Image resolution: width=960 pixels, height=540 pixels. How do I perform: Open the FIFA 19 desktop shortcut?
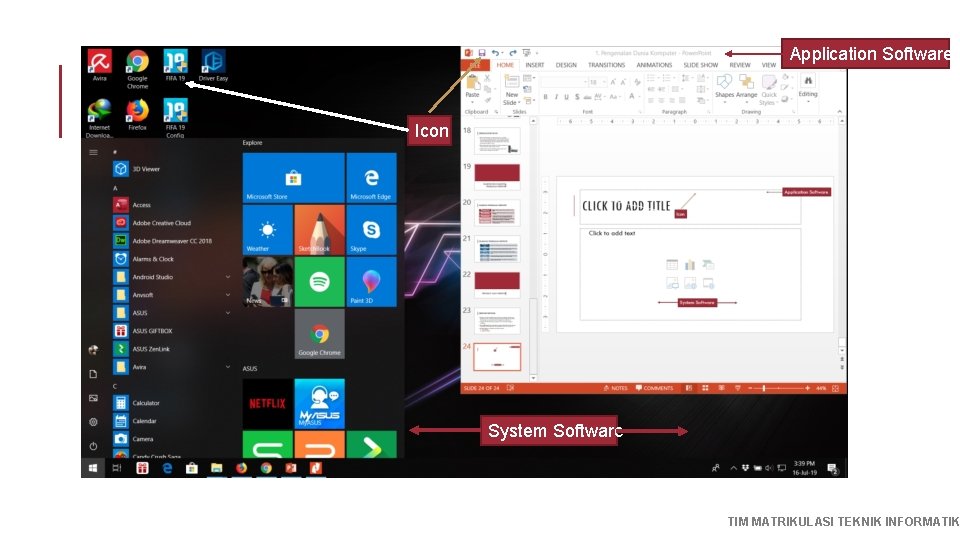(175, 65)
